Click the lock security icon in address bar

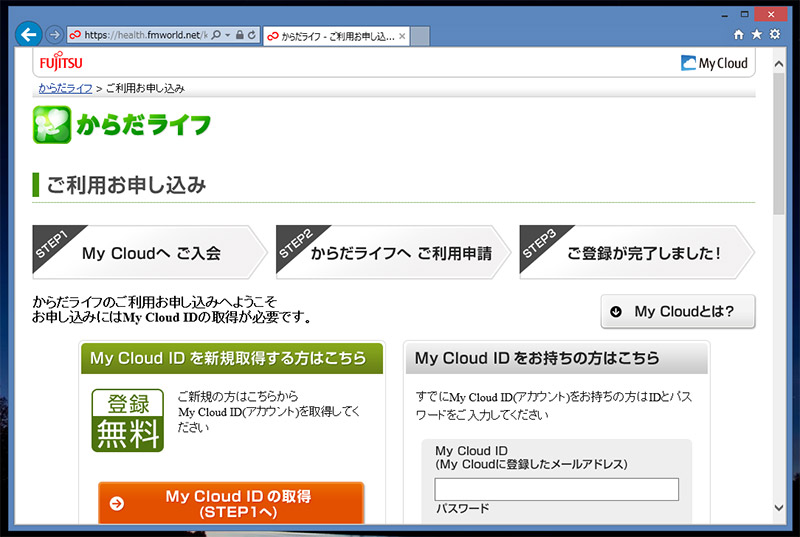tap(239, 35)
